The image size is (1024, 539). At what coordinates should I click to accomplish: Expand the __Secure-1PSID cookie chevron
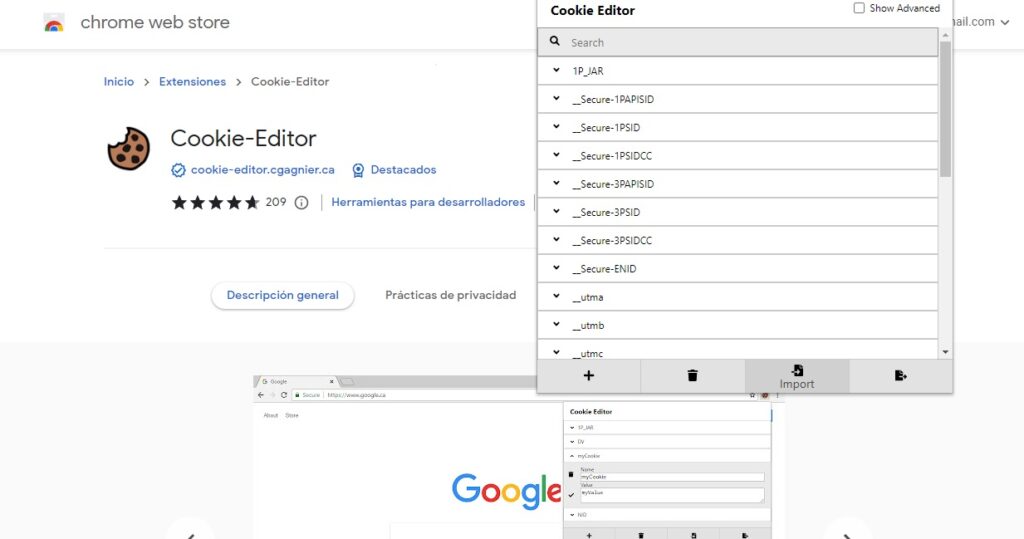(x=556, y=126)
